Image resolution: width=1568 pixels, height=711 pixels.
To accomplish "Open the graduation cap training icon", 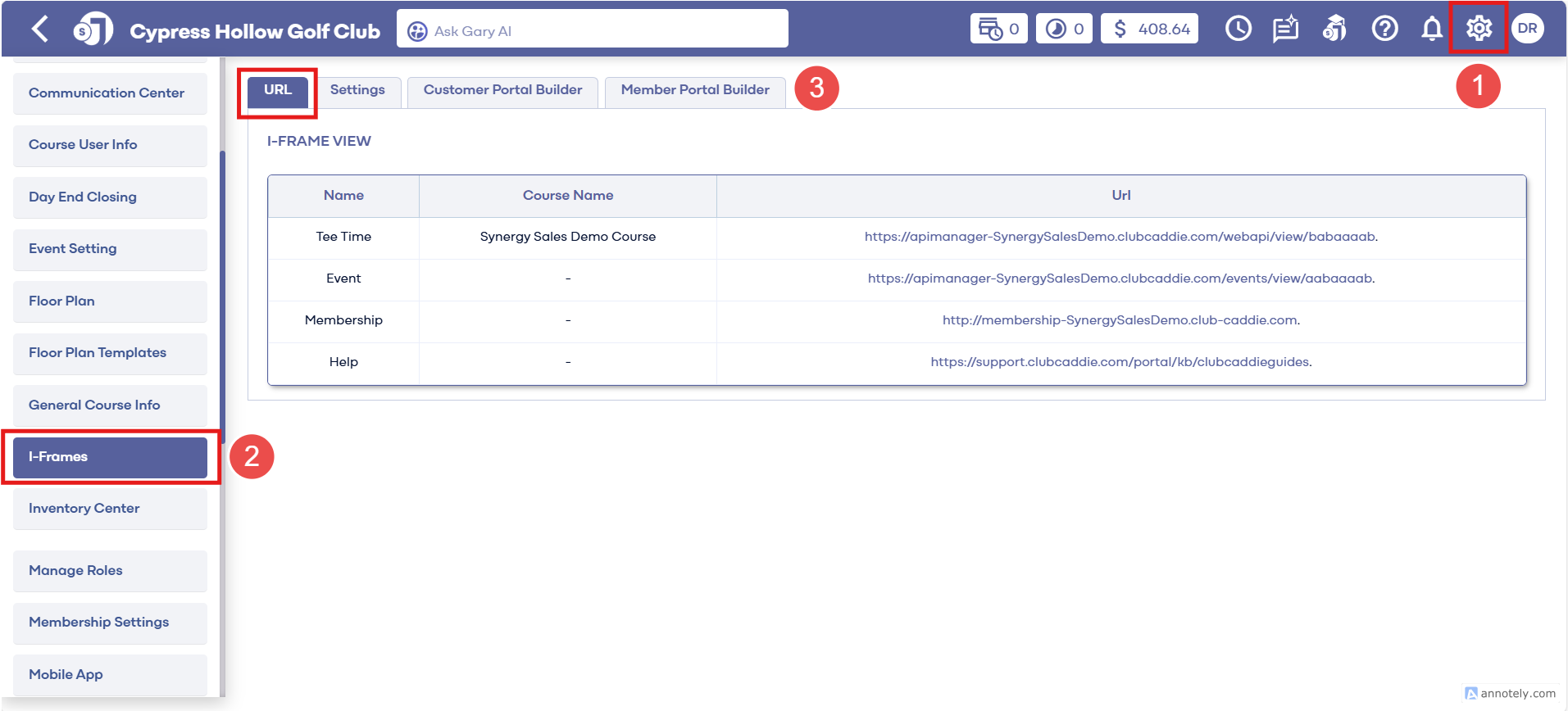I will pos(1334,29).
